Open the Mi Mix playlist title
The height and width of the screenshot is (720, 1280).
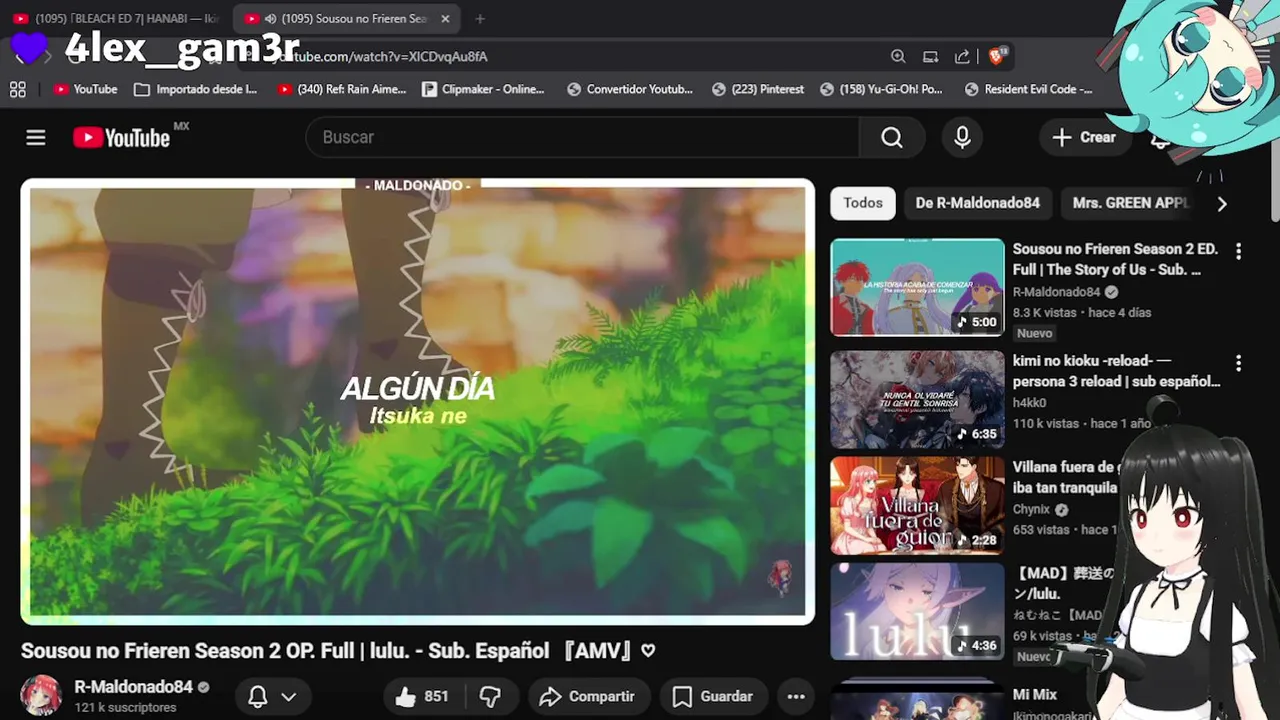click(x=1034, y=694)
